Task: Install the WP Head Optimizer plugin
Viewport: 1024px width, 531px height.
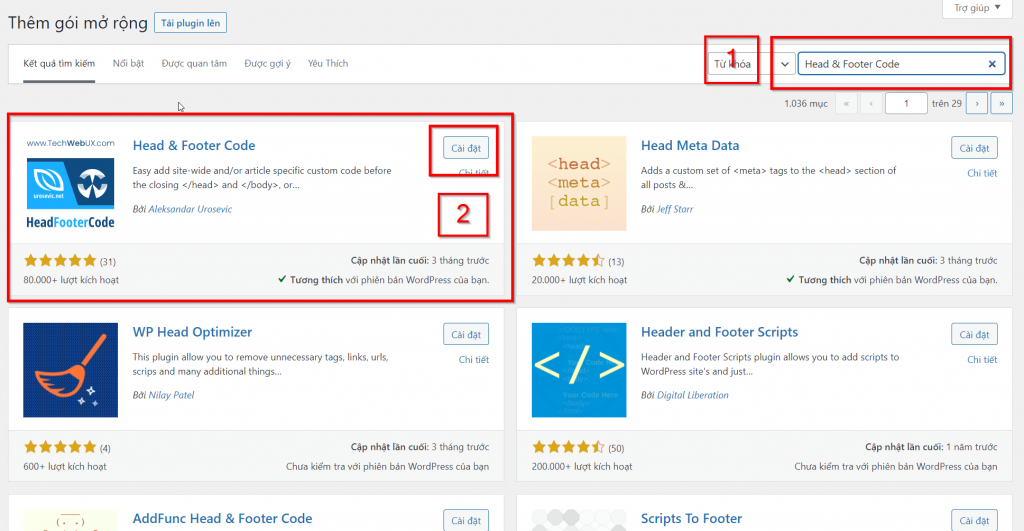Action: click(466, 334)
